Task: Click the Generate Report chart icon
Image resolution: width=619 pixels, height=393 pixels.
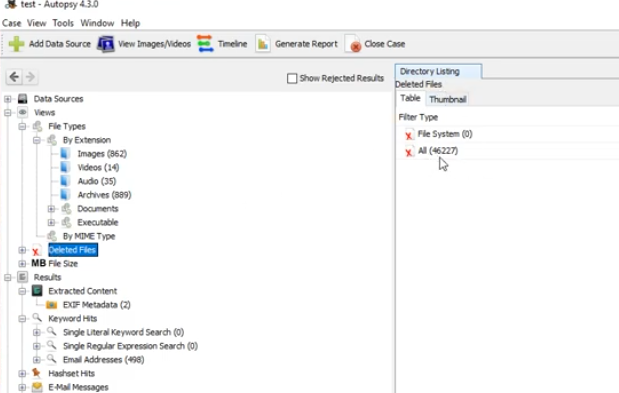Action: (263, 44)
